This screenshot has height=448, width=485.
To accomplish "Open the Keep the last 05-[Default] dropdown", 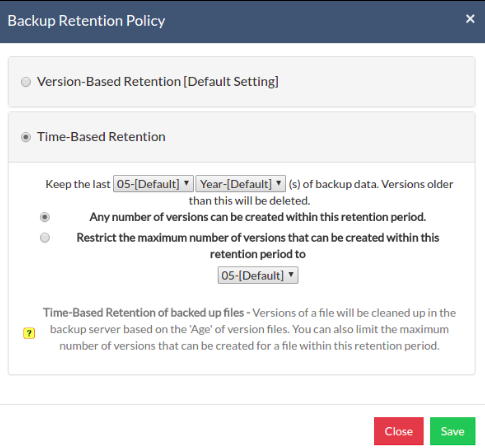I will [153, 184].
